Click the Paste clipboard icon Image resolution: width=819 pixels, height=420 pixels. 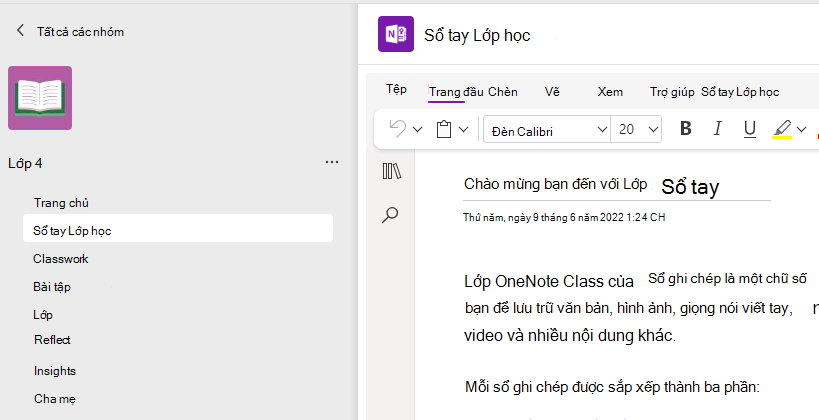coord(444,129)
